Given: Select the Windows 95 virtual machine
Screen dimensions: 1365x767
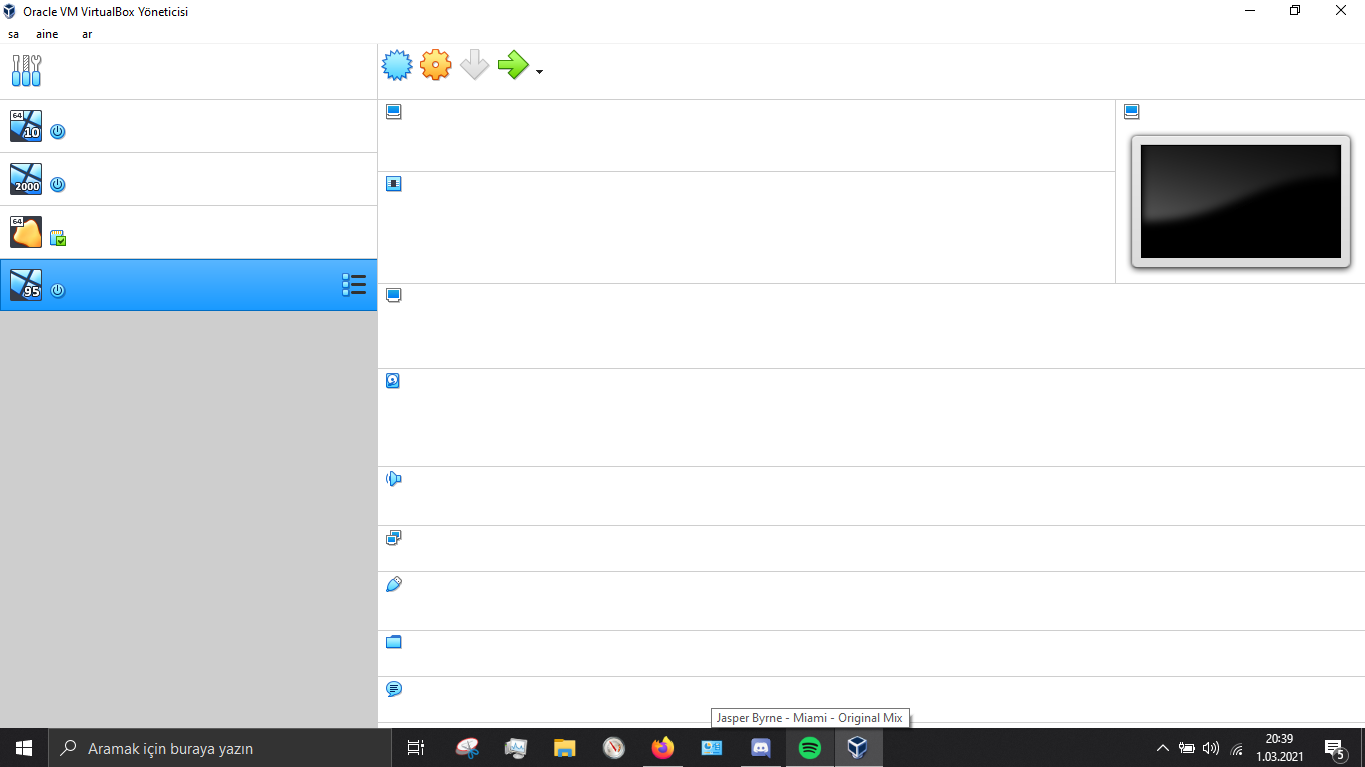Looking at the screenshot, I should (188, 285).
